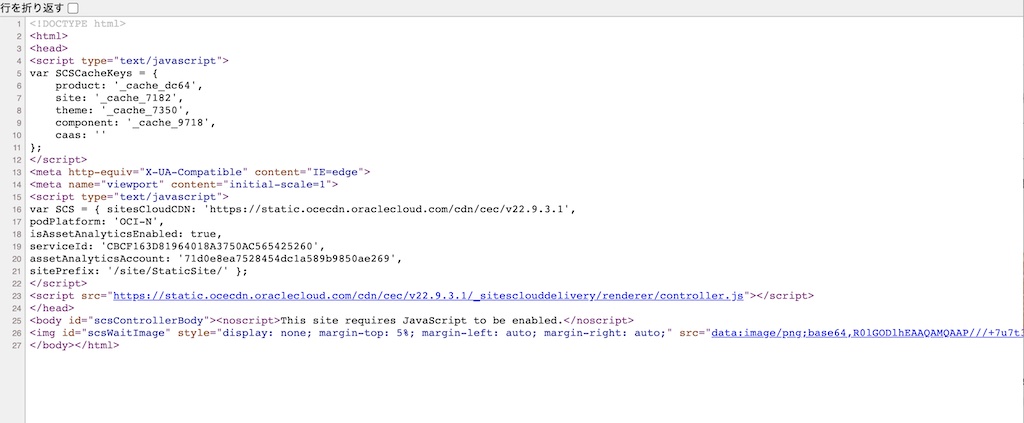Click line number 5 in the gutter
The image size is (1024, 423).
click(20, 73)
